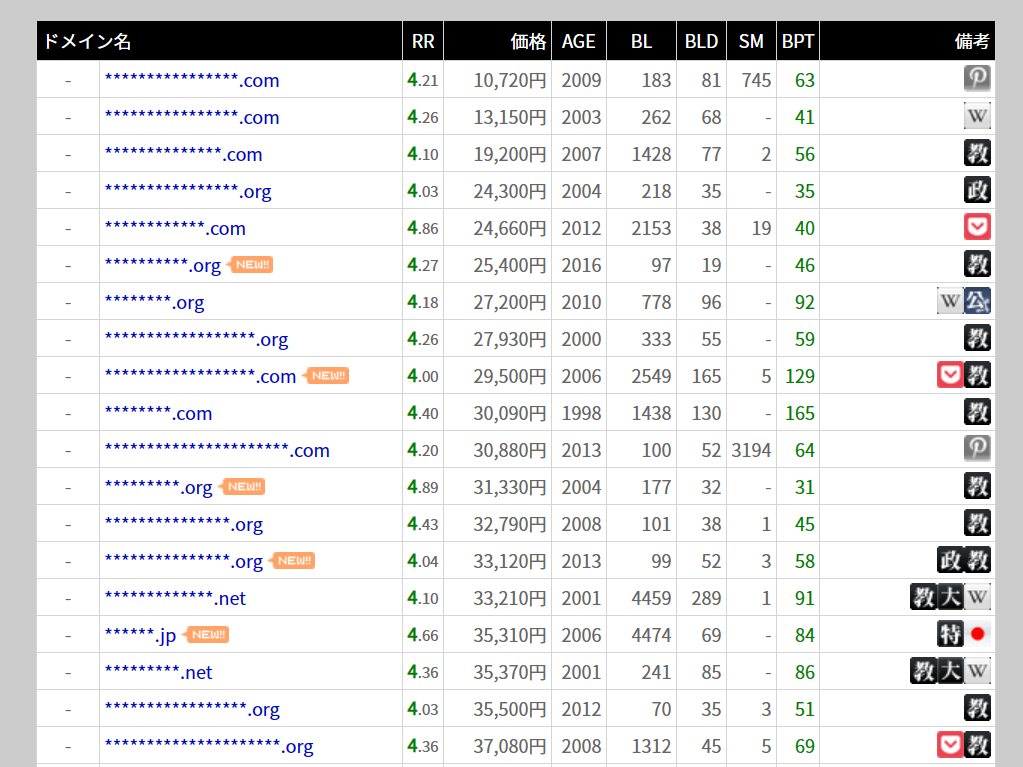Viewport: 1023px width, 767px height.
Task: Click the 特 icon in the .jp row
Action: point(950,634)
